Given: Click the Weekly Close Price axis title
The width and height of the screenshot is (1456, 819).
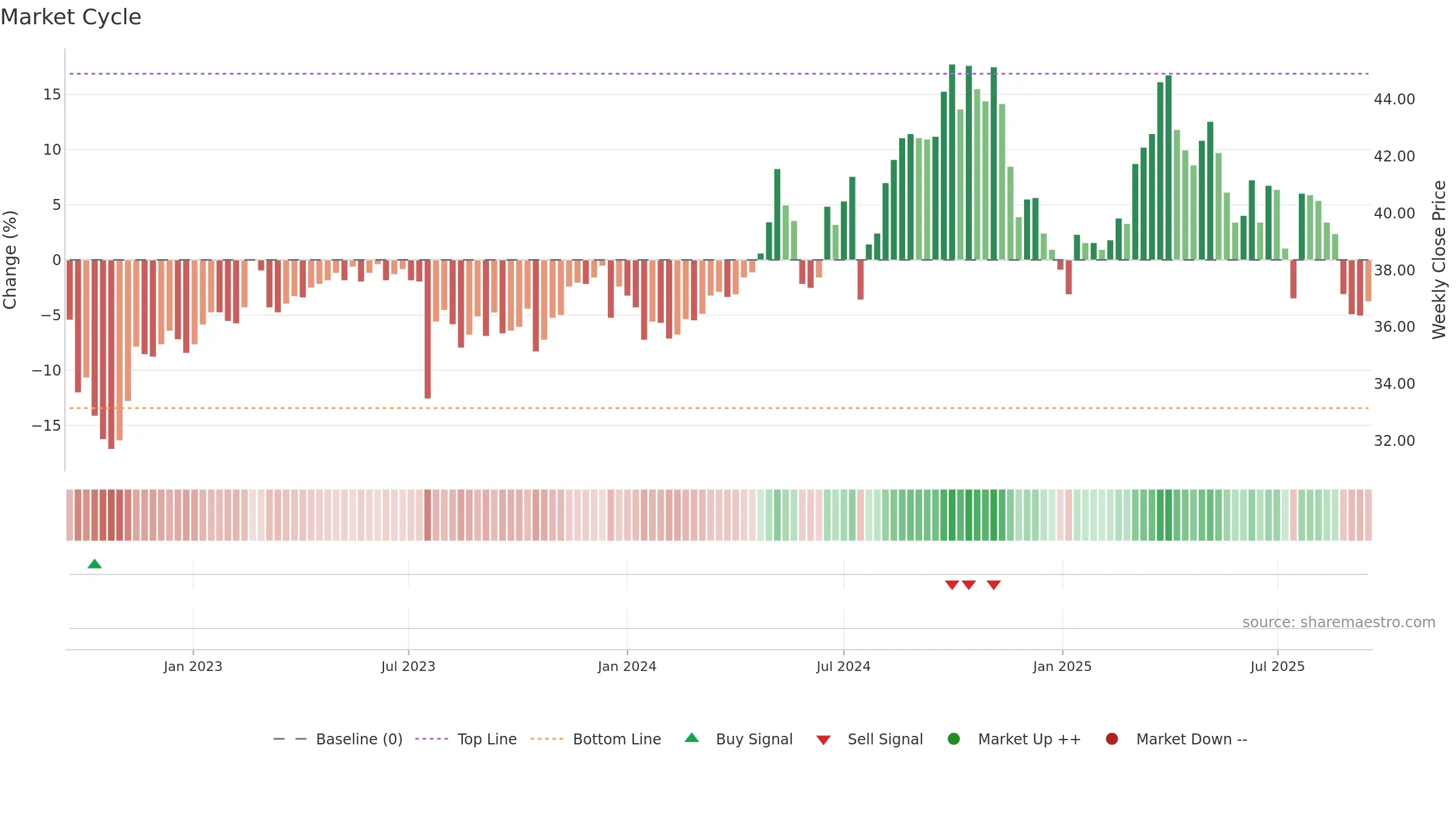Looking at the screenshot, I should (x=1439, y=260).
